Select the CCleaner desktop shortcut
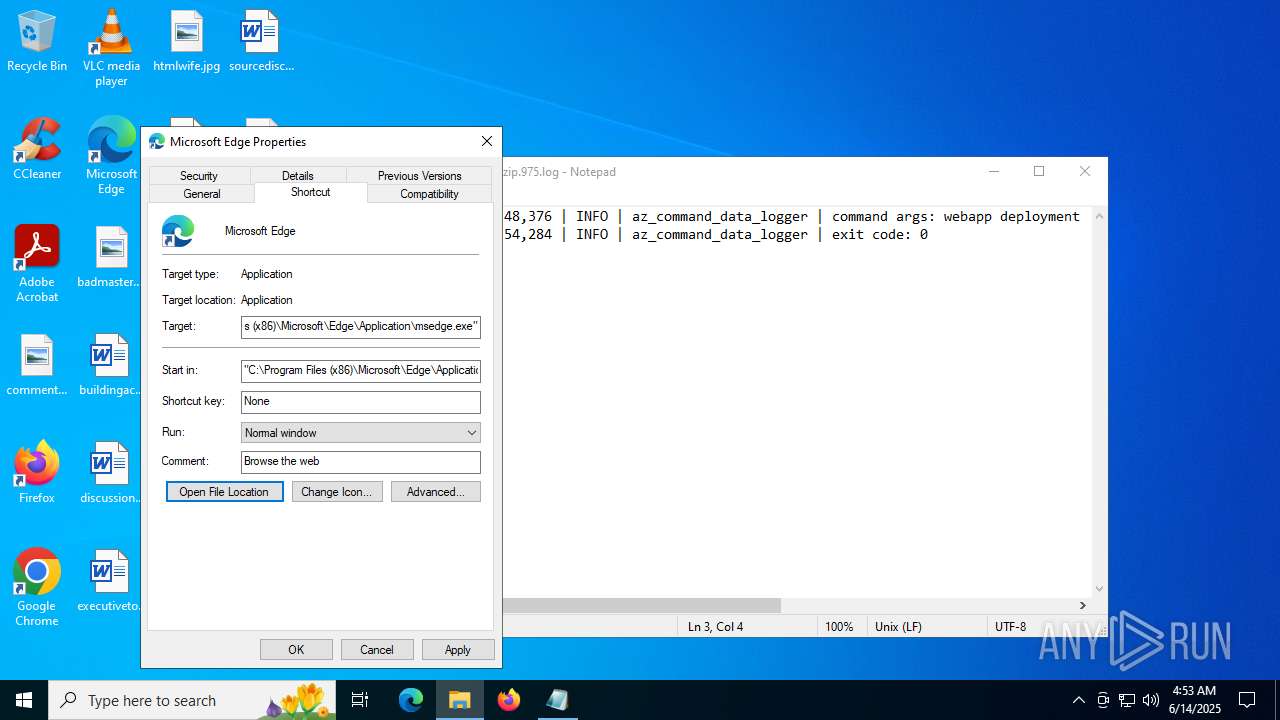The width and height of the screenshot is (1280, 720). [x=37, y=150]
